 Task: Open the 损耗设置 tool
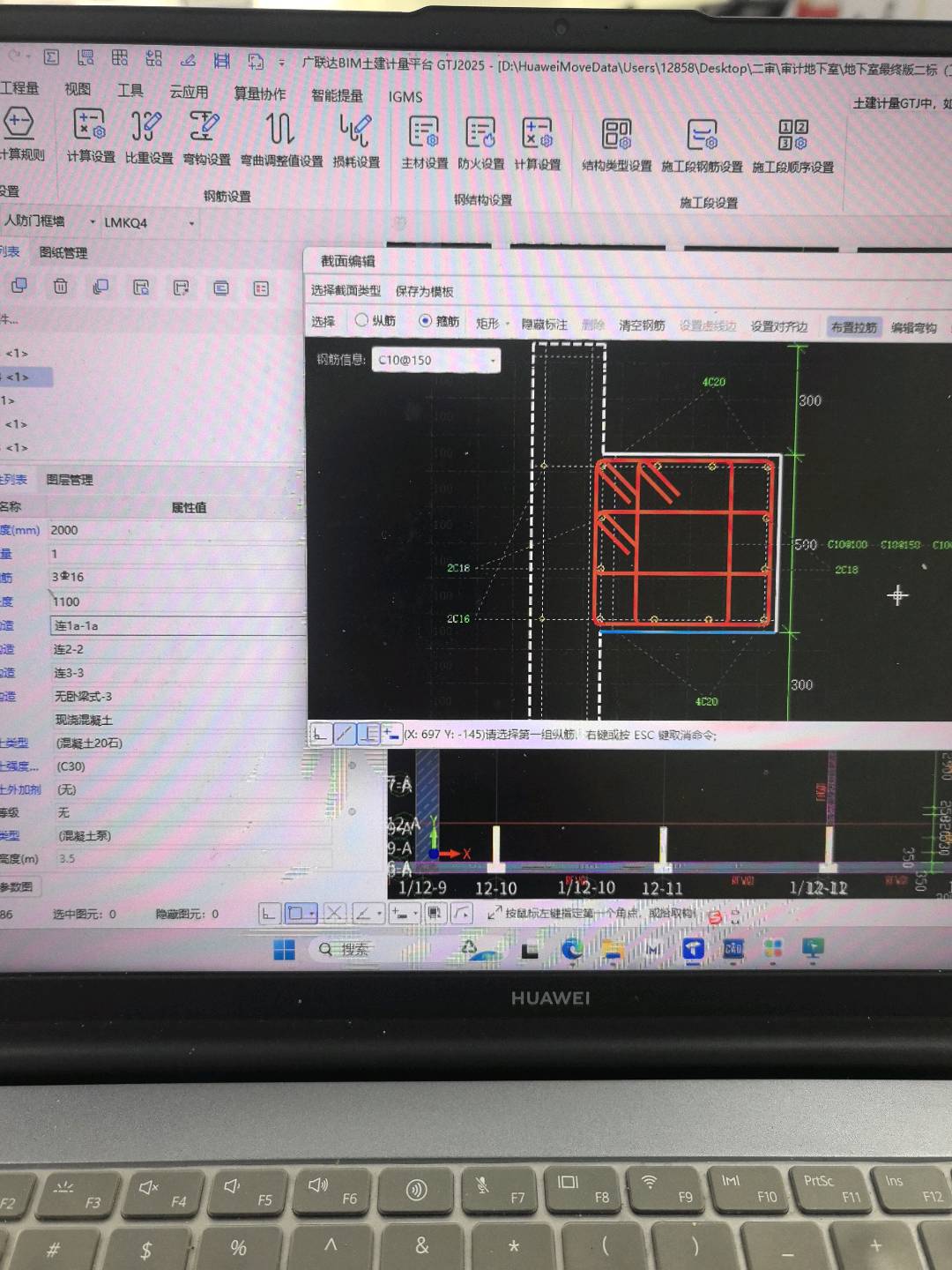[x=356, y=140]
